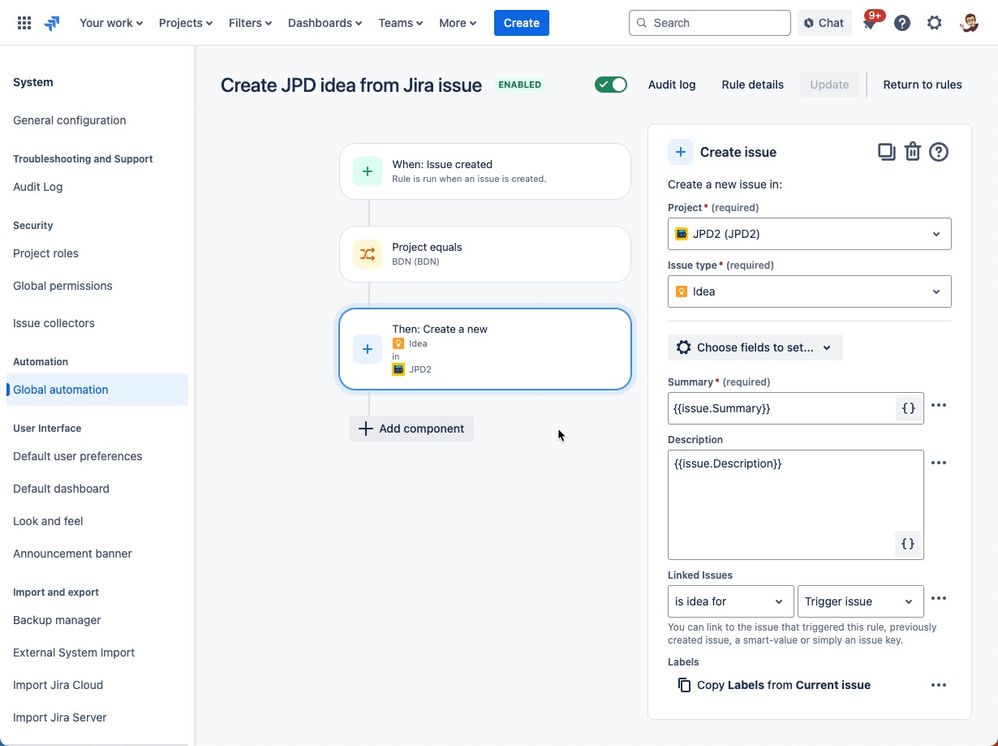
Task: Click the Jira logo icon
Action: (52, 23)
